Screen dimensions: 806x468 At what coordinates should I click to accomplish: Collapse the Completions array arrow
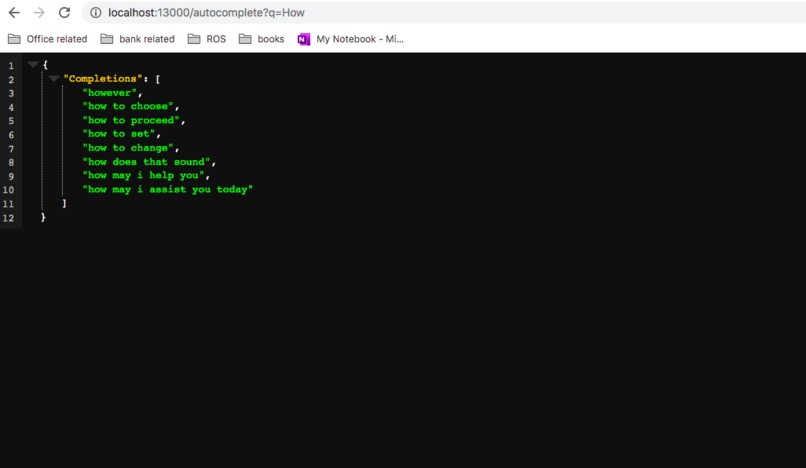tap(53, 78)
